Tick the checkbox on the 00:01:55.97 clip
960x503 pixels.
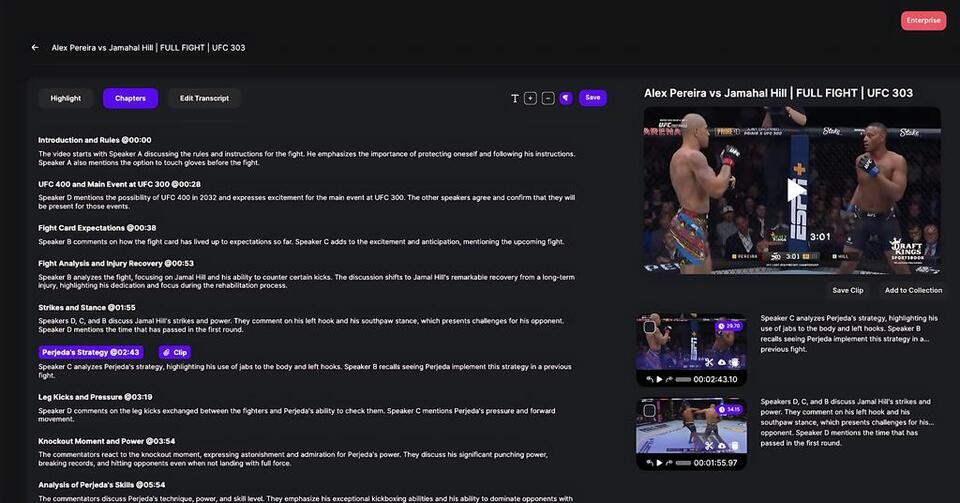(649, 410)
